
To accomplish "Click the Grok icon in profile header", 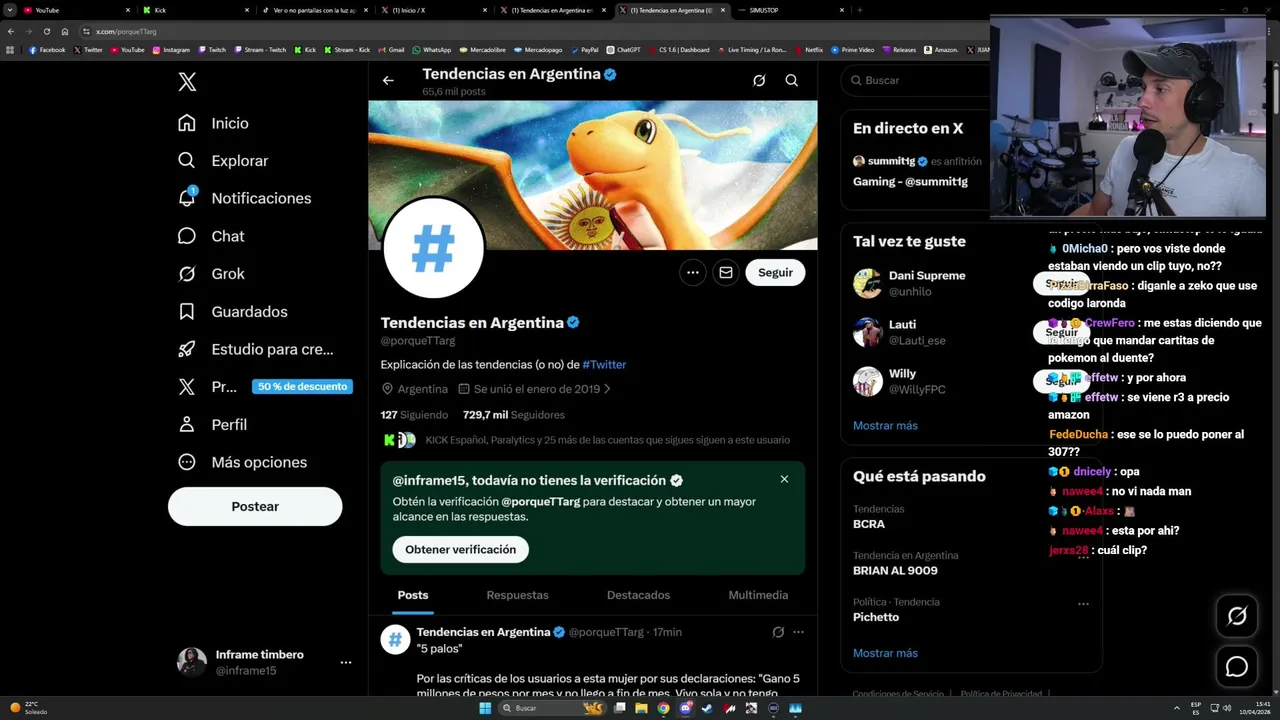I will point(759,81).
